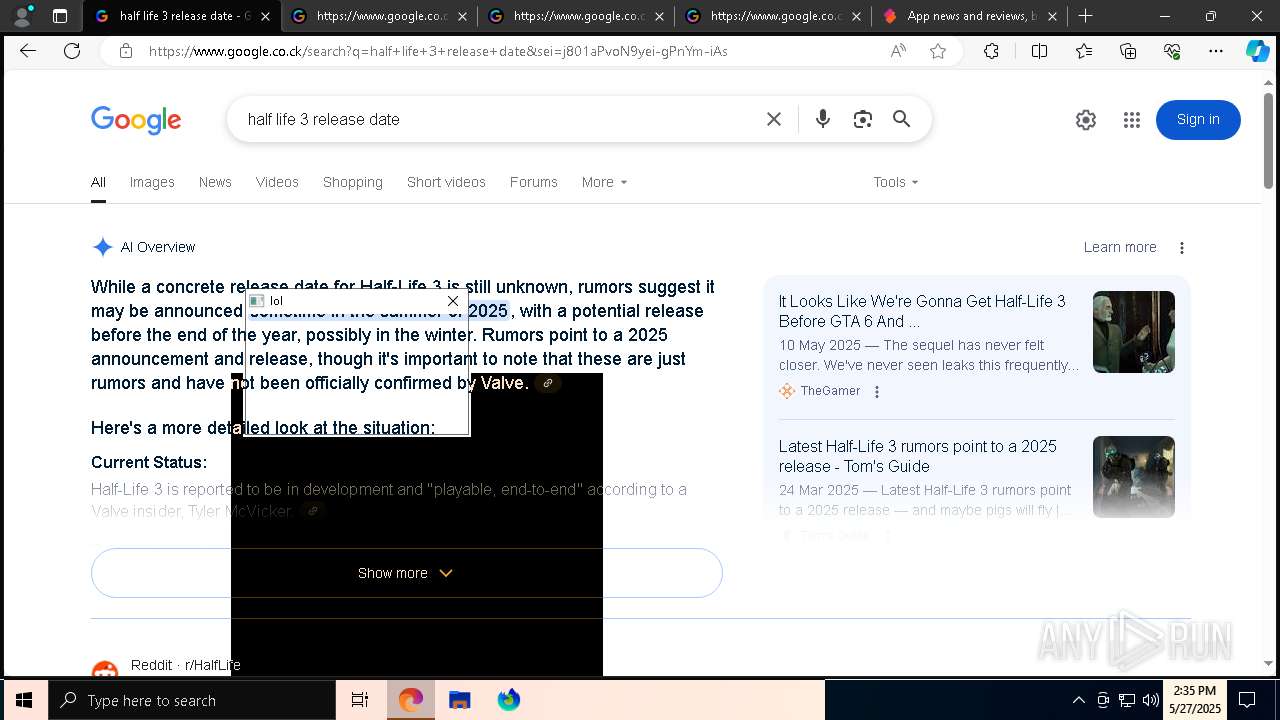Open the Latest Half-Life 3 rumors article
1280x720 pixels.
tap(918, 456)
